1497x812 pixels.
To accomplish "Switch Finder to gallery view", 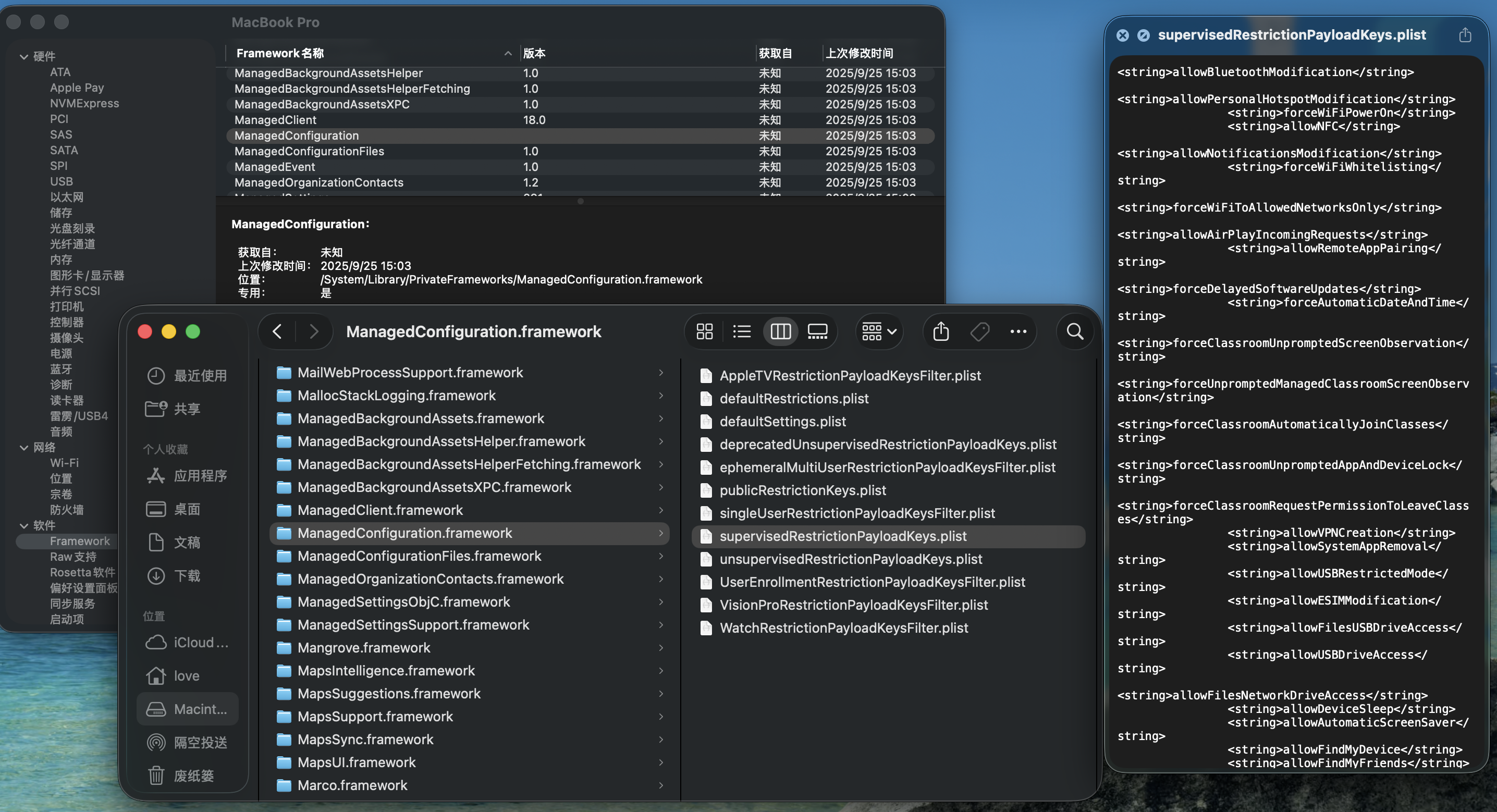I will pos(817,331).
